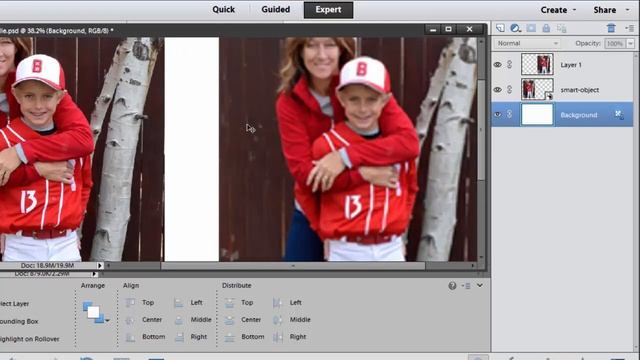Distribute layers by Top edges
Screen dimensions: 640x360
(239, 302)
